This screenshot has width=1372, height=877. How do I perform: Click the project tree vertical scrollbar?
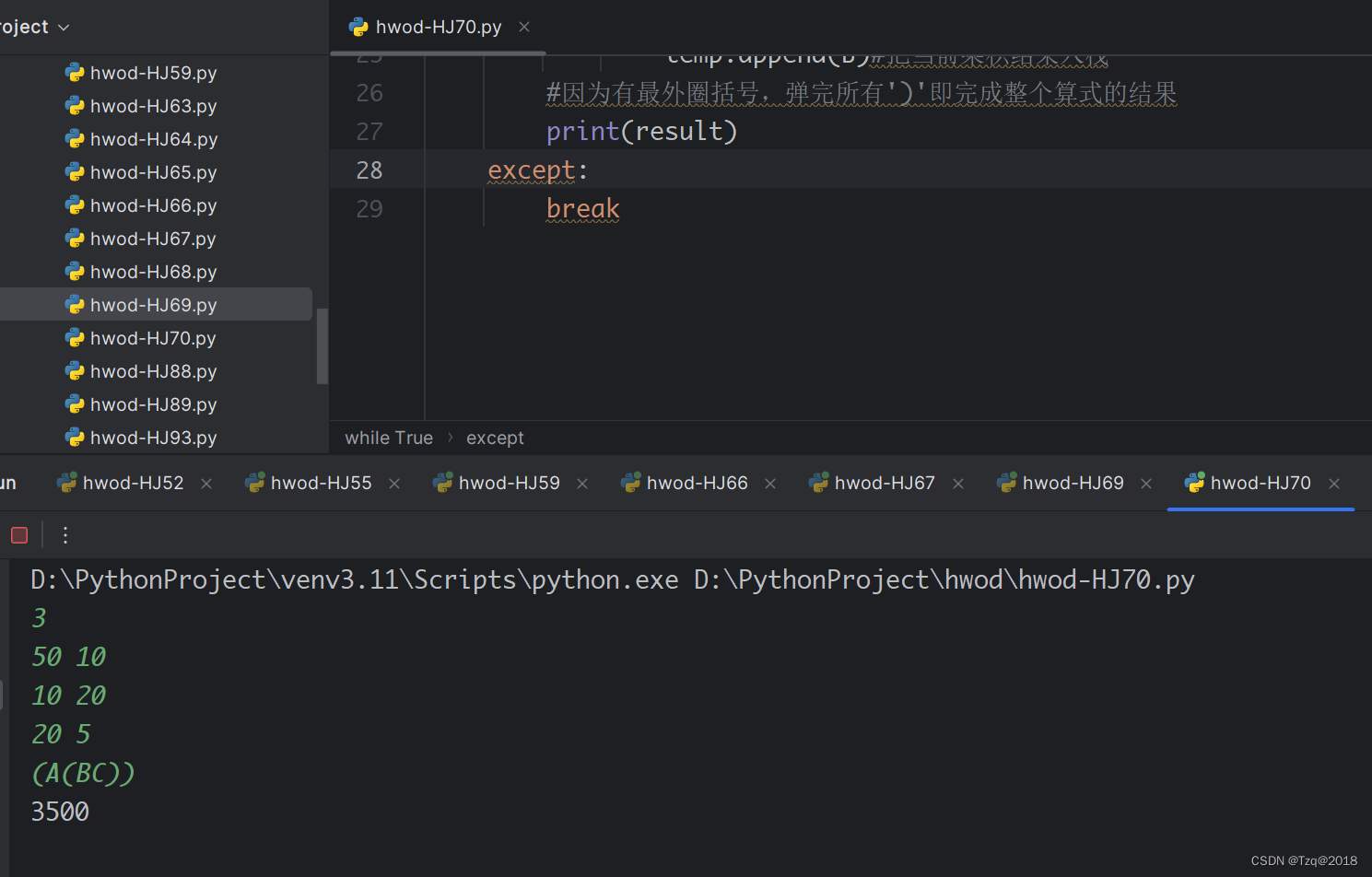(x=322, y=346)
